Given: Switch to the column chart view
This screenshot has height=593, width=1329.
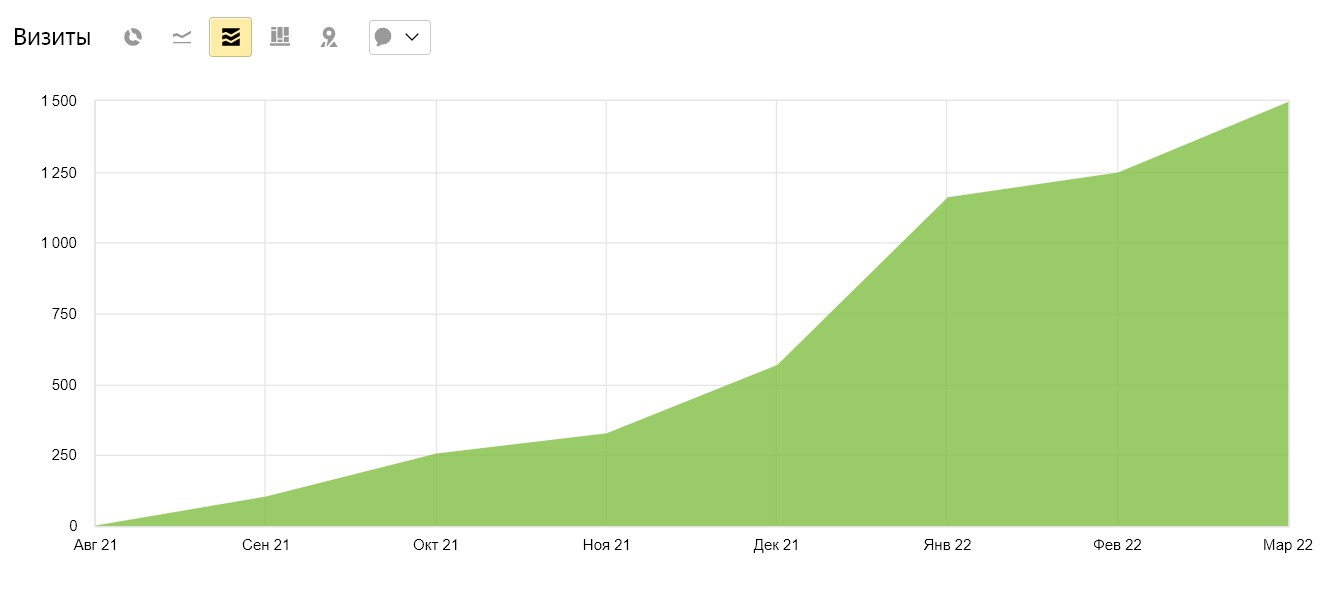Looking at the screenshot, I should pos(280,38).
